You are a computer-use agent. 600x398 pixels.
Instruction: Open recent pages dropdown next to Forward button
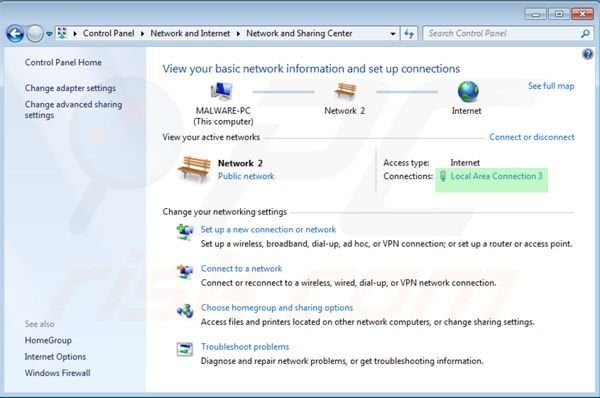[49, 34]
